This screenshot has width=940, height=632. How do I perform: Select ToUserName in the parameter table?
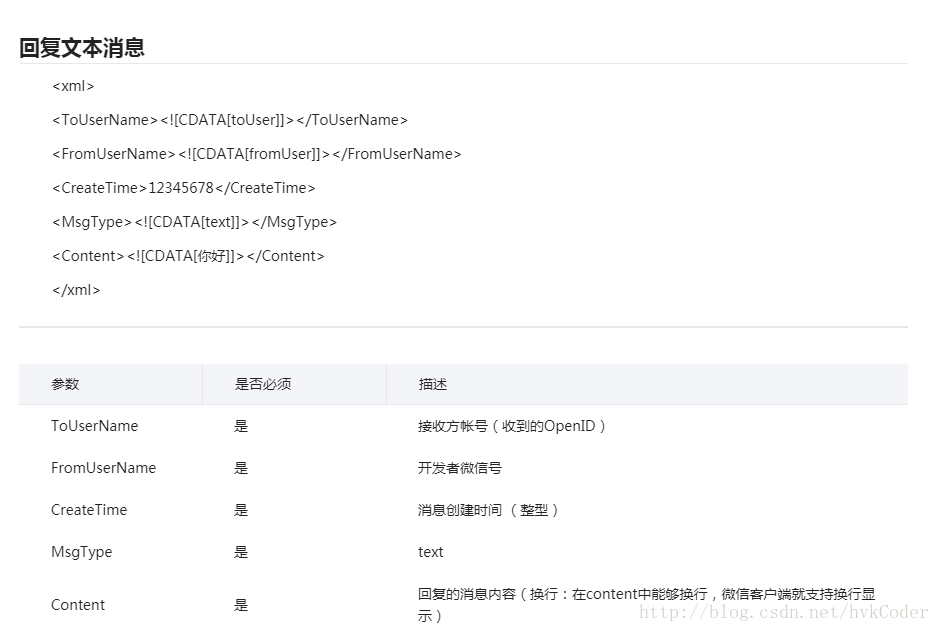(95, 426)
